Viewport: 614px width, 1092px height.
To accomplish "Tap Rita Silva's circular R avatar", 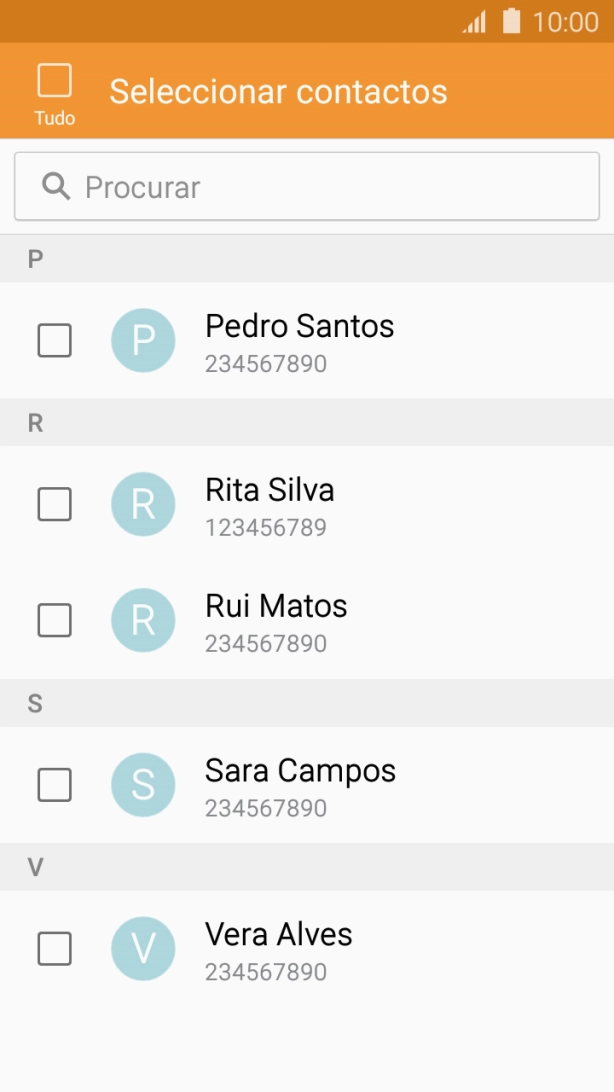I will tap(143, 505).
